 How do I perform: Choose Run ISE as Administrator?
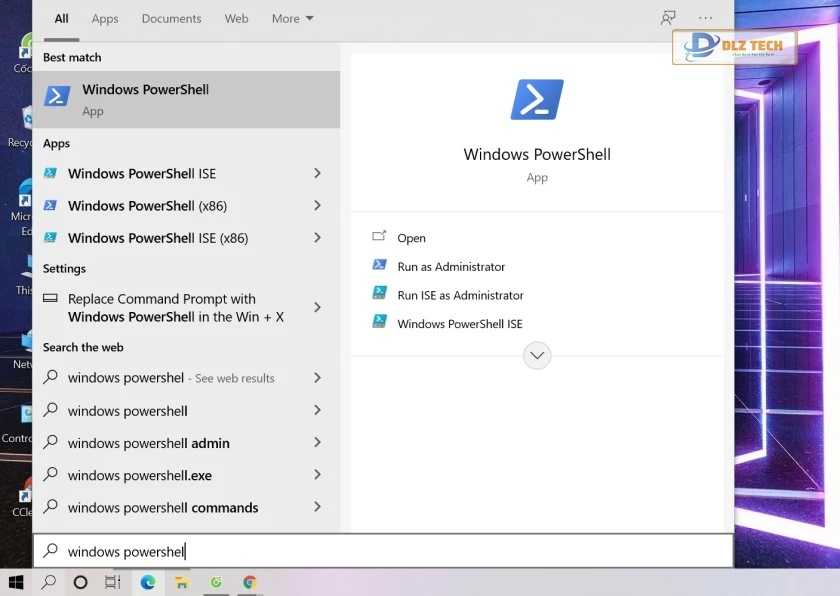coord(460,295)
